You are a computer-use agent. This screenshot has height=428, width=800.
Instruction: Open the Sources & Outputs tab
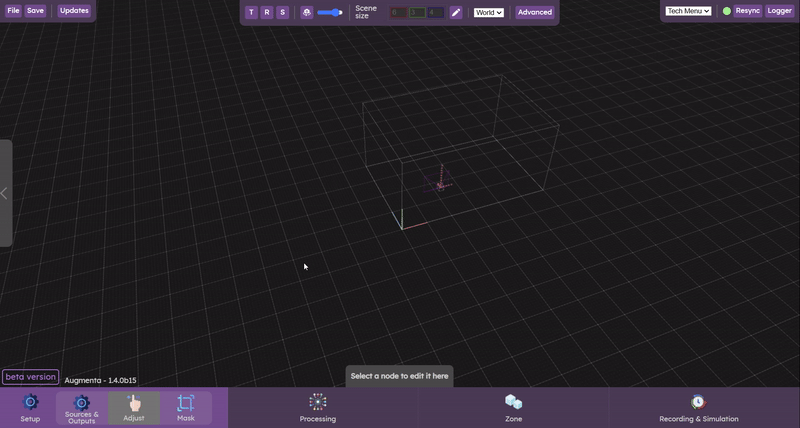(82, 408)
